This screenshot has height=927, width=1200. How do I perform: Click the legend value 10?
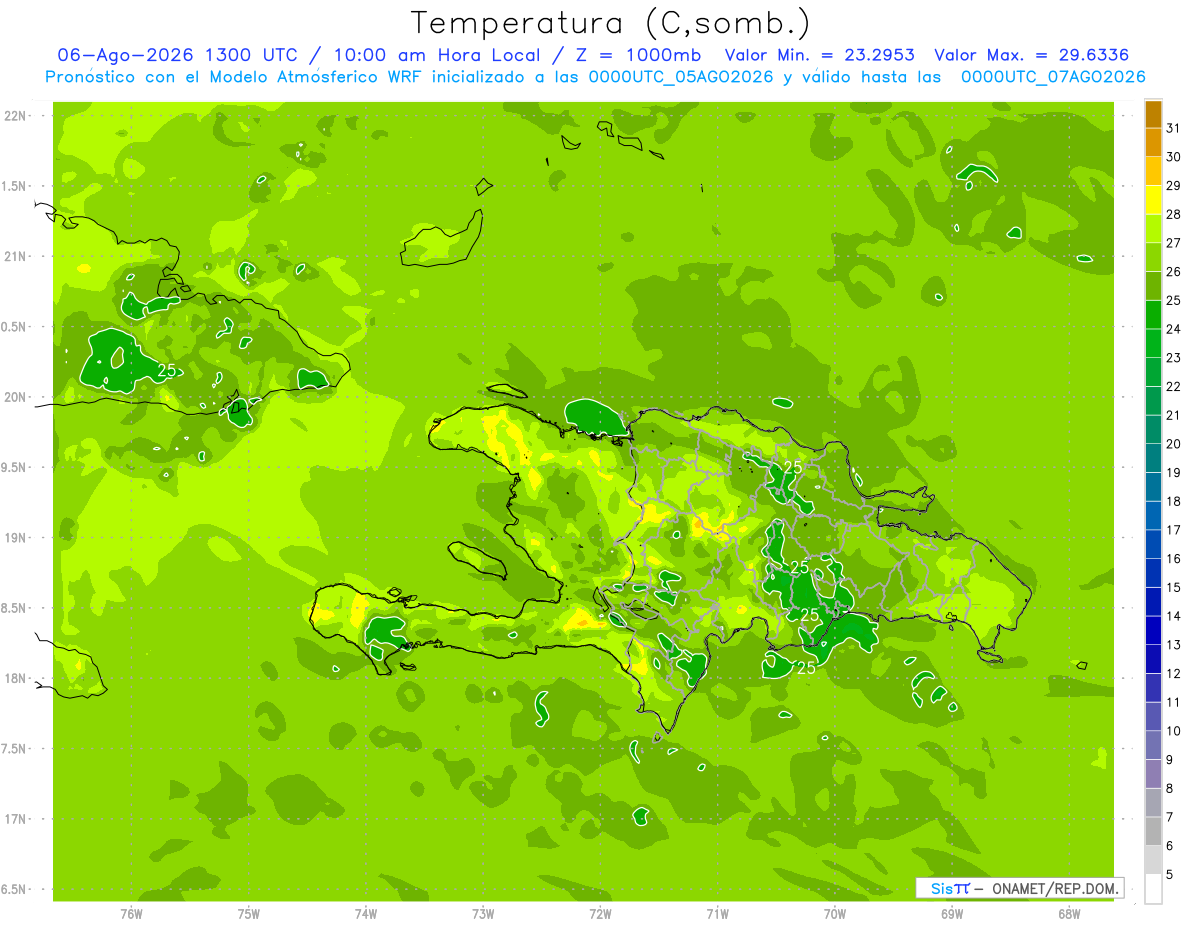tap(1173, 731)
